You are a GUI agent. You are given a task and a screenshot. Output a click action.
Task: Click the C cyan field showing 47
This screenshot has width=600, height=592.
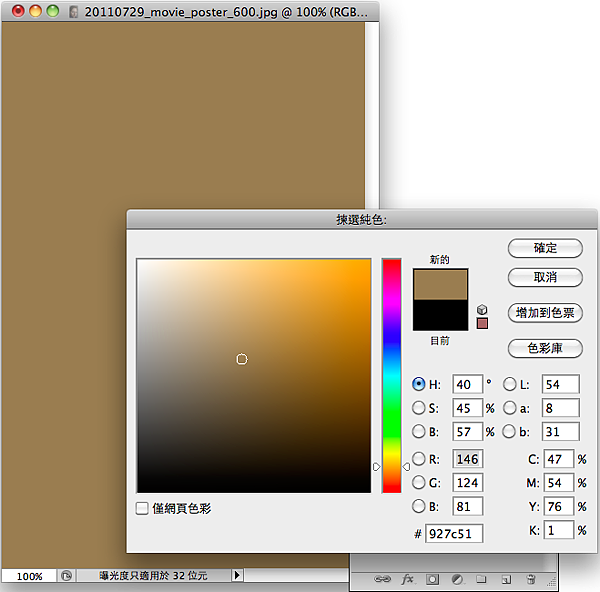point(559,458)
